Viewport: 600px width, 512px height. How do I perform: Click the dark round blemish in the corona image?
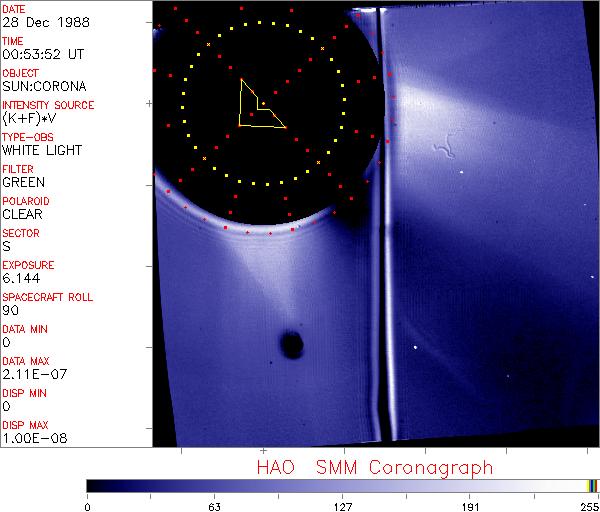click(292, 345)
